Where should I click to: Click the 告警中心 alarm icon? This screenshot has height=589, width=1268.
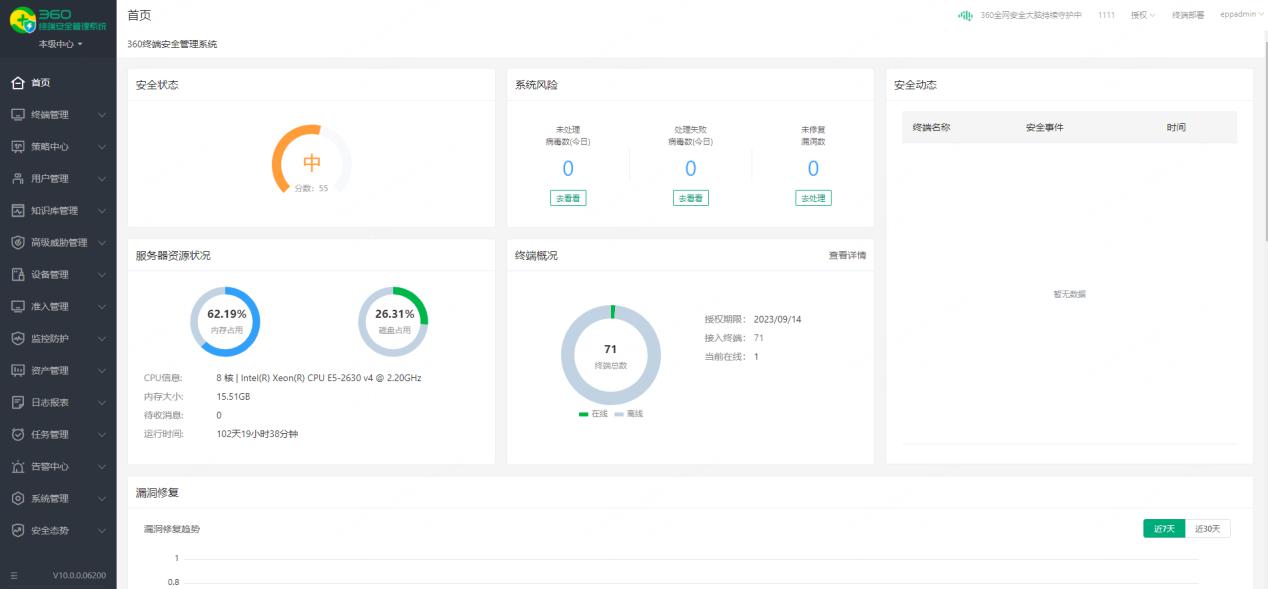(x=17, y=467)
